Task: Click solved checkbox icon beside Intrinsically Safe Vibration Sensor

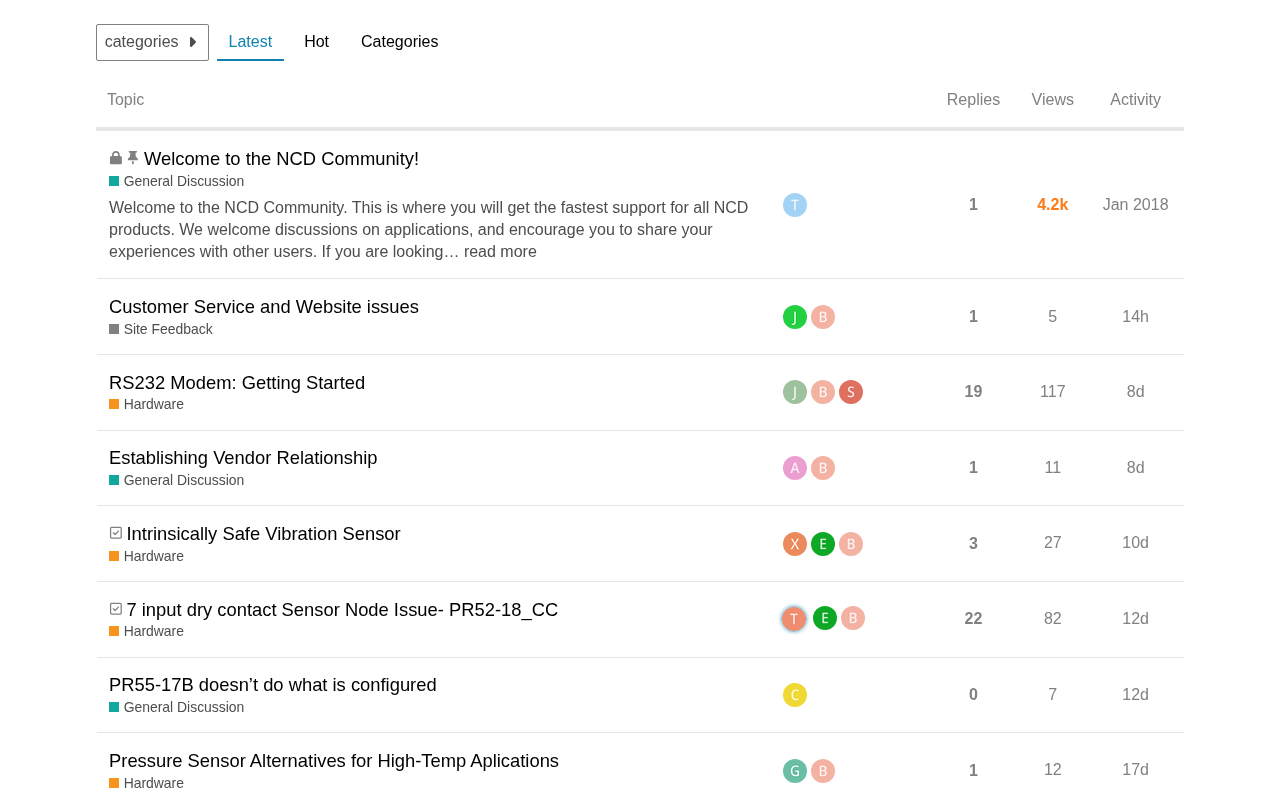Action: click(x=116, y=533)
